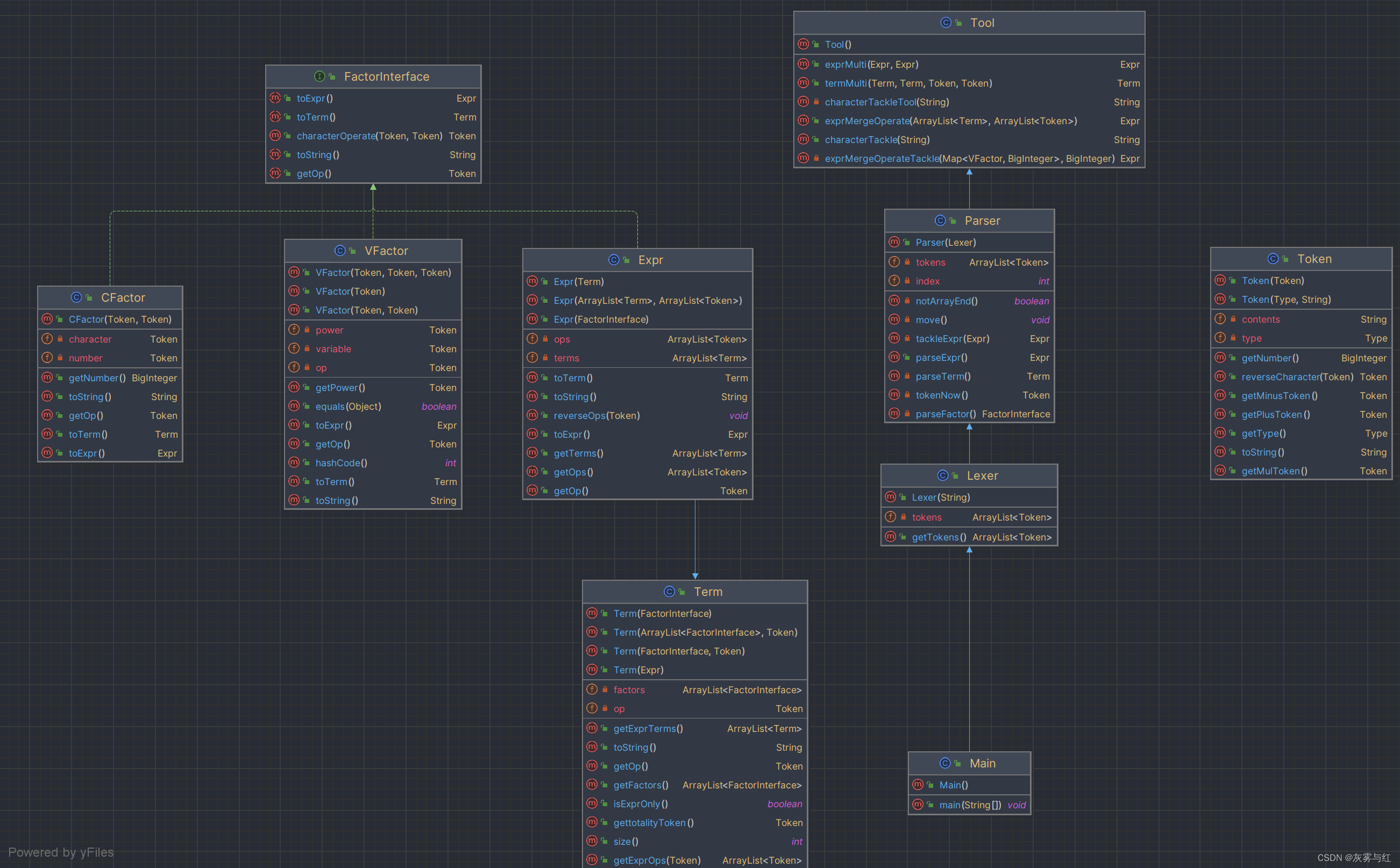This screenshot has height=868, width=1400.
Task: Click the method icon of getTokens()
Action: click(890, 537)
